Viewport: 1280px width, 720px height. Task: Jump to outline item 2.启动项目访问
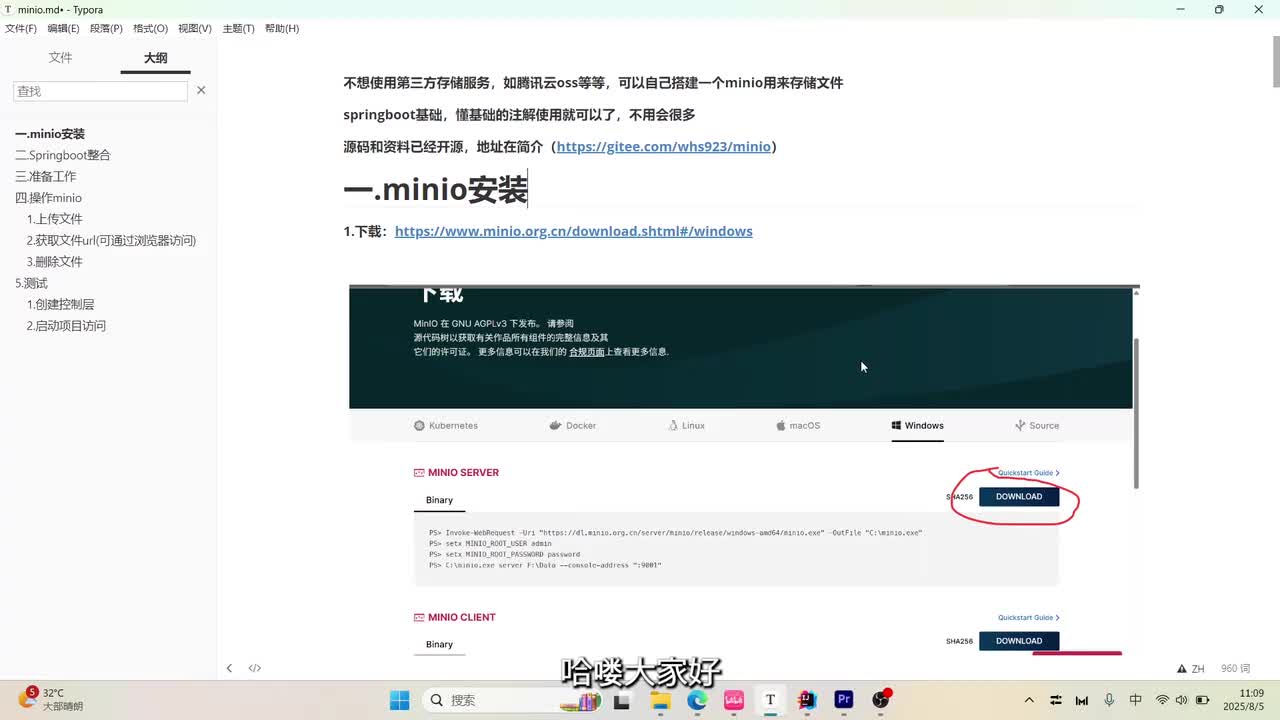click(x=66, y=326)
